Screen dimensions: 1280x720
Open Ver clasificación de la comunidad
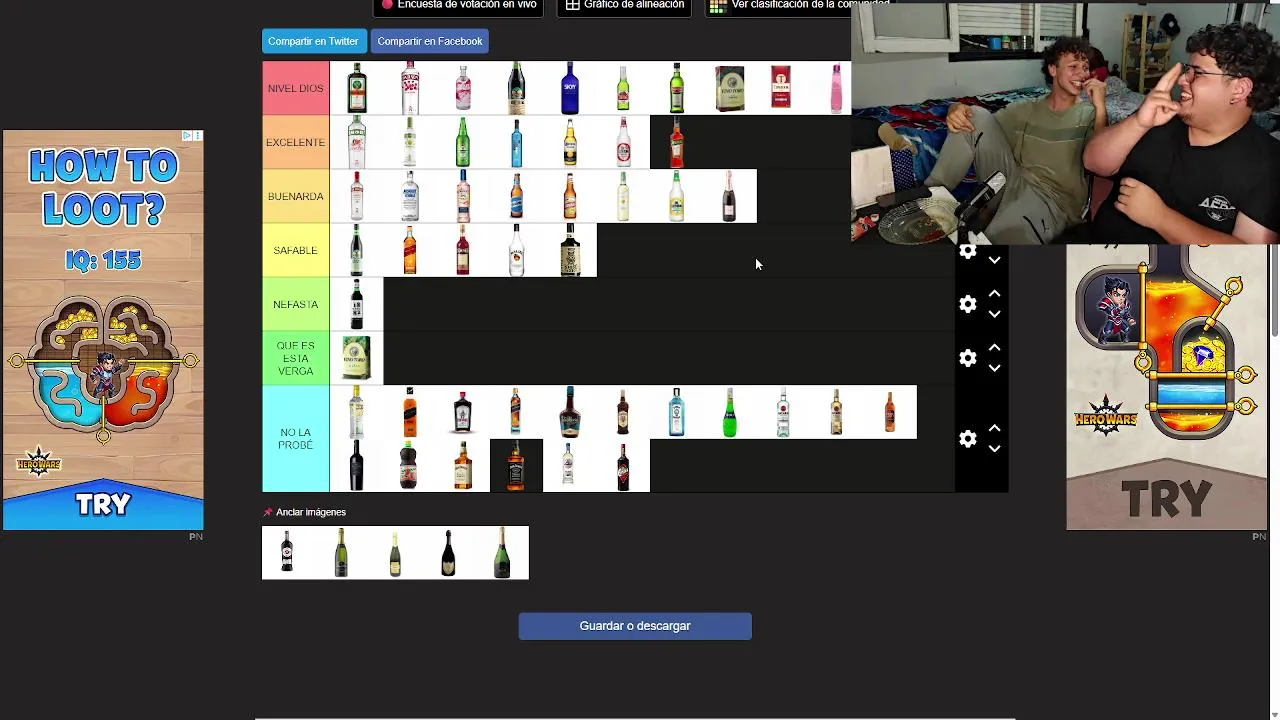coord(800,5)
